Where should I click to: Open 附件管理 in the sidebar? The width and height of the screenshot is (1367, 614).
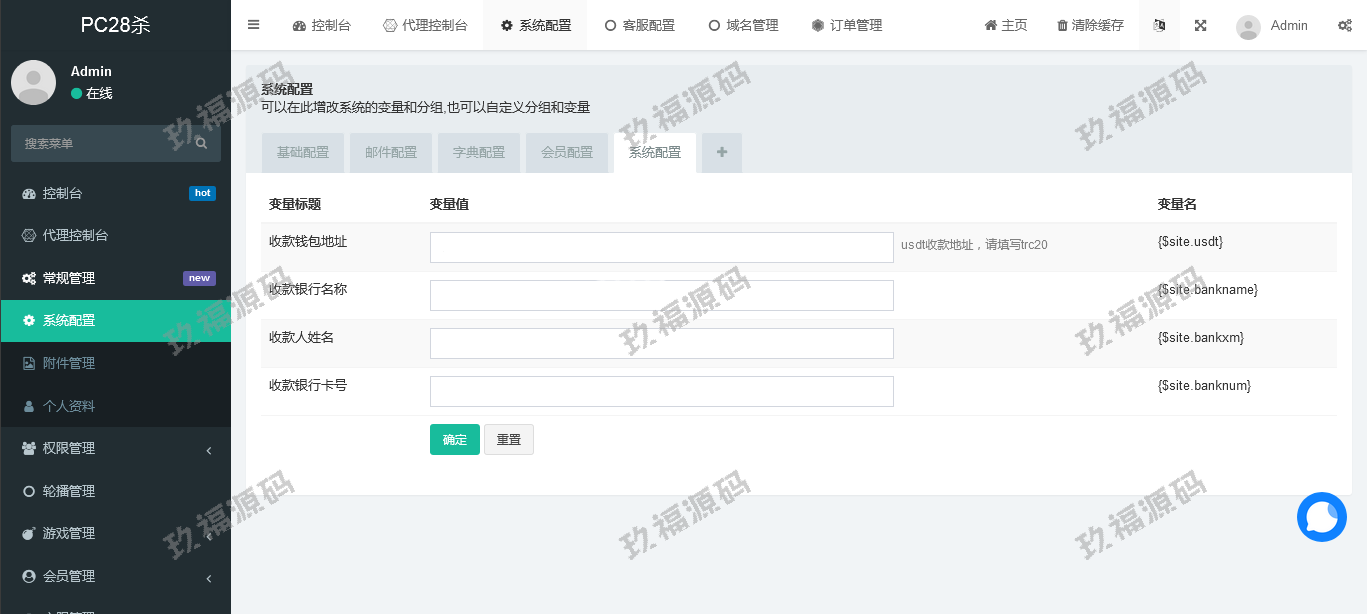tap(69, 363)
